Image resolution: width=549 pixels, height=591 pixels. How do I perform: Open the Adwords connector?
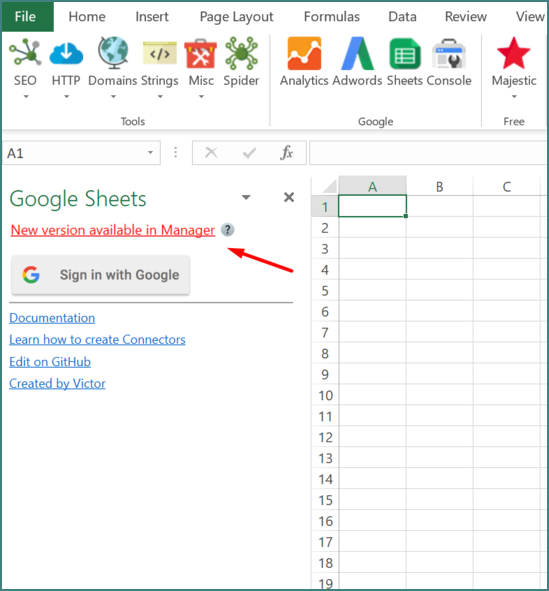pos(357,53)
